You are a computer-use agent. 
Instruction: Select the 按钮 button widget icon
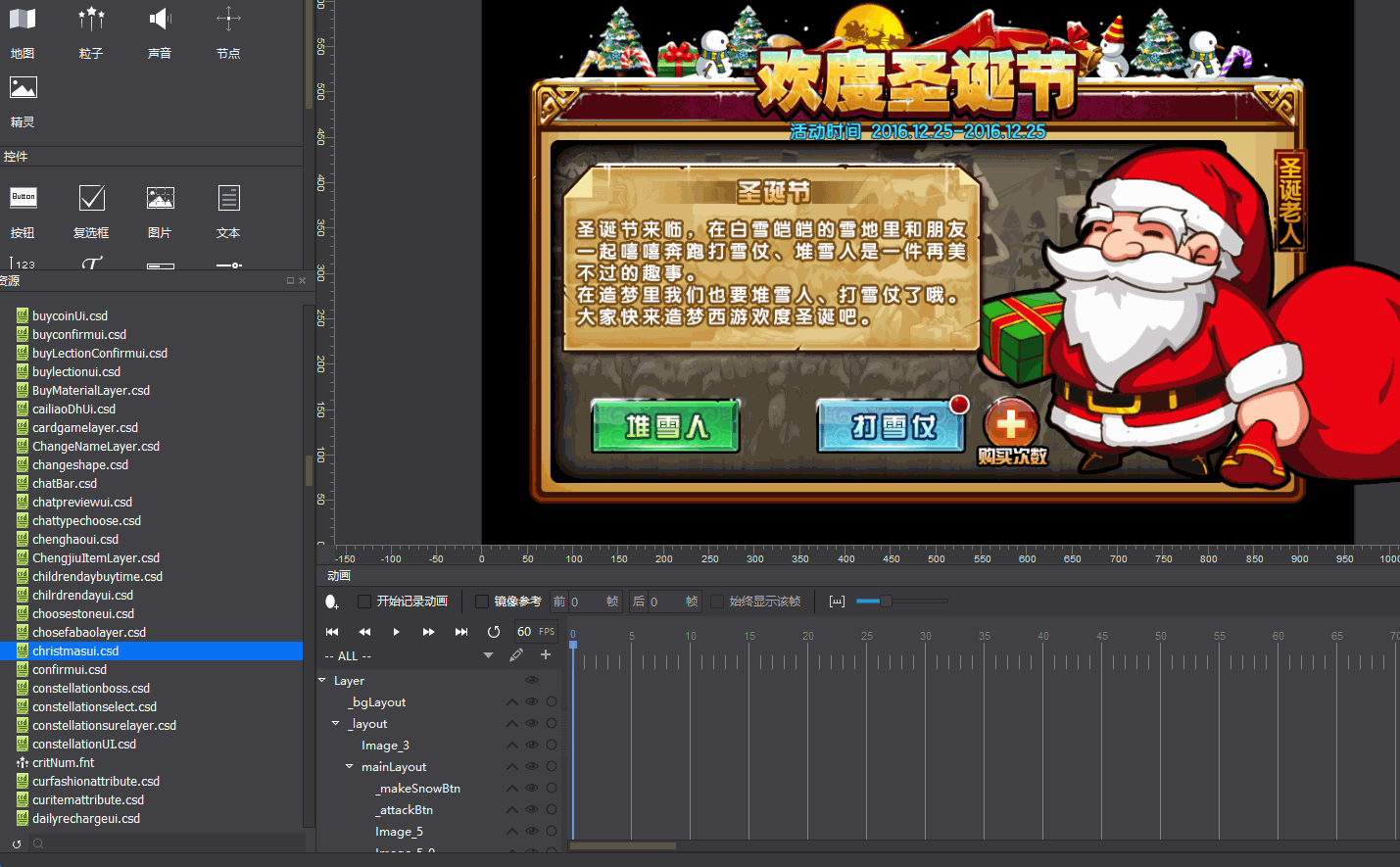pos(24,198)
